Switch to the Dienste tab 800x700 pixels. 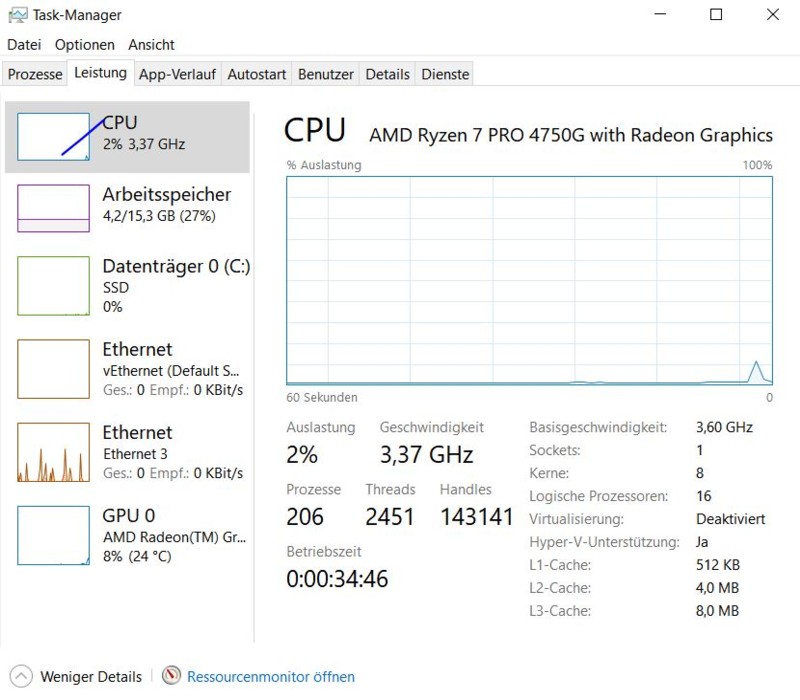tap(445, 74)
